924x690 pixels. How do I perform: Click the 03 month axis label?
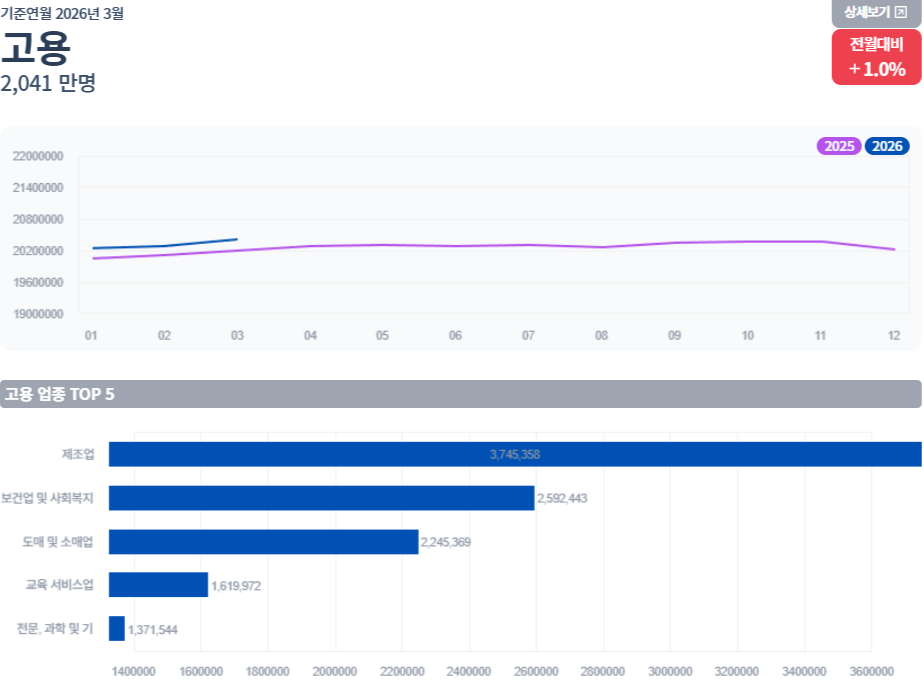[x=237, y=335]
